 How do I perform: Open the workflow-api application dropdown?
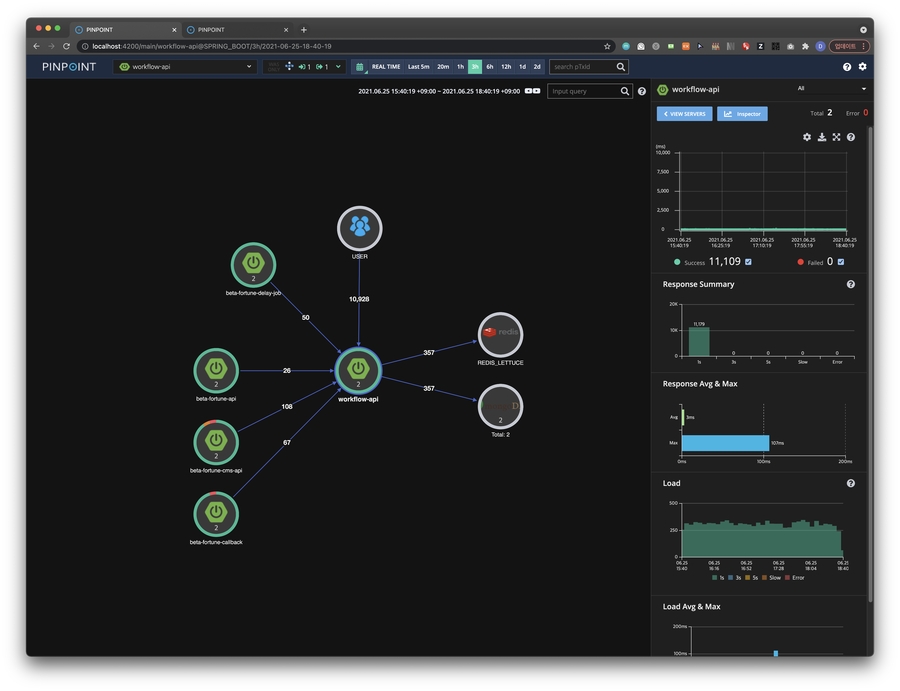click(x=186, y=67)
